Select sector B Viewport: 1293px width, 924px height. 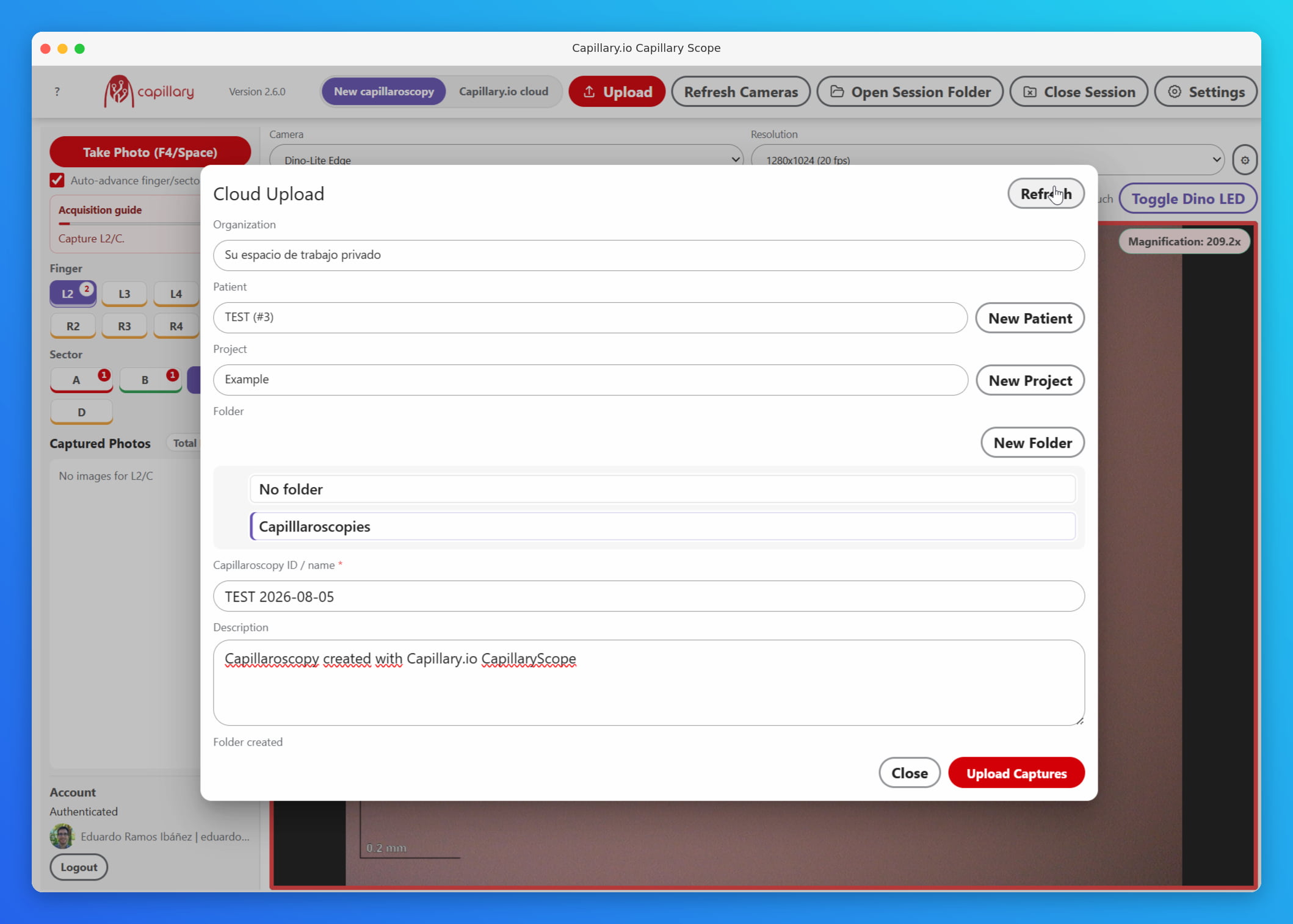click(150, 380)
